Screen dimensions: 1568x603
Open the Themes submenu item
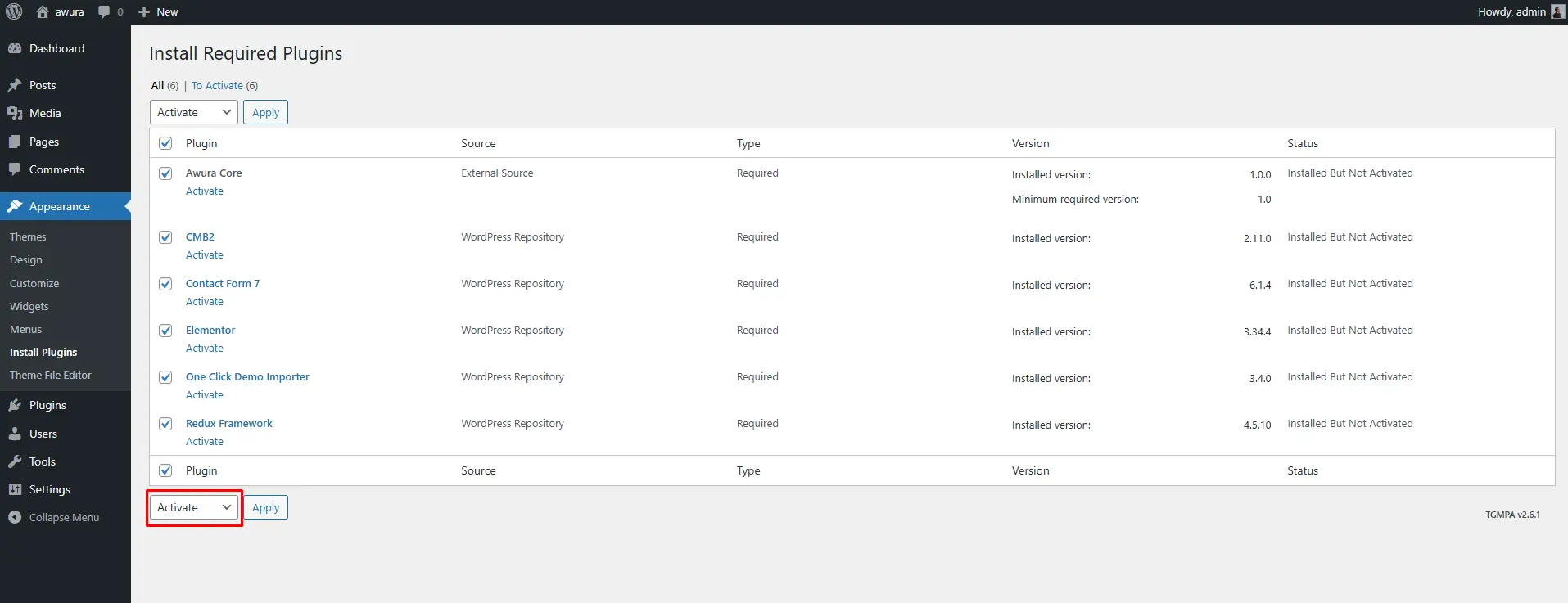[28, 236]
